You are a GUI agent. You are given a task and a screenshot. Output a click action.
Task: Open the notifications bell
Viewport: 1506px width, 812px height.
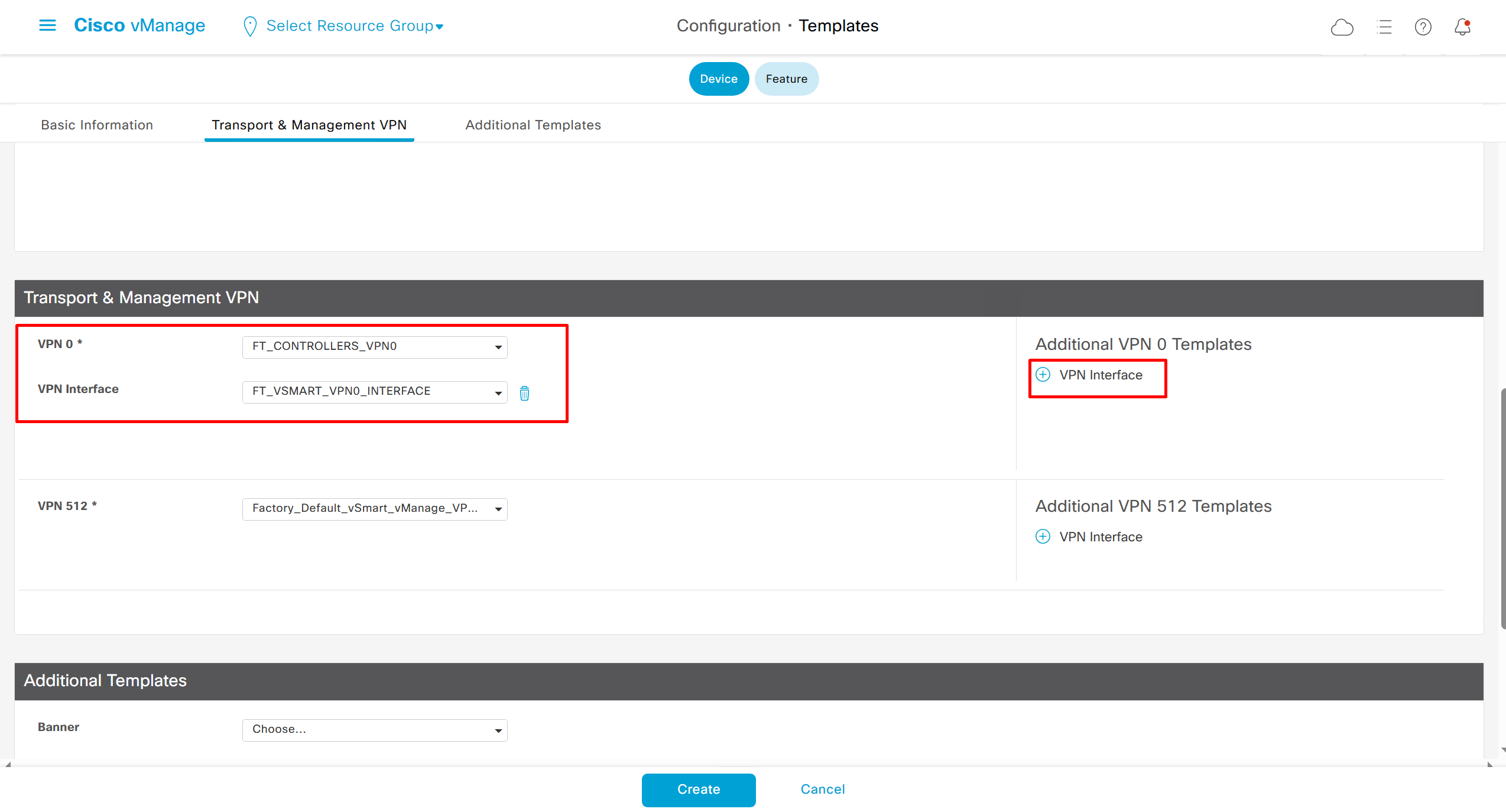[1462, 27]
